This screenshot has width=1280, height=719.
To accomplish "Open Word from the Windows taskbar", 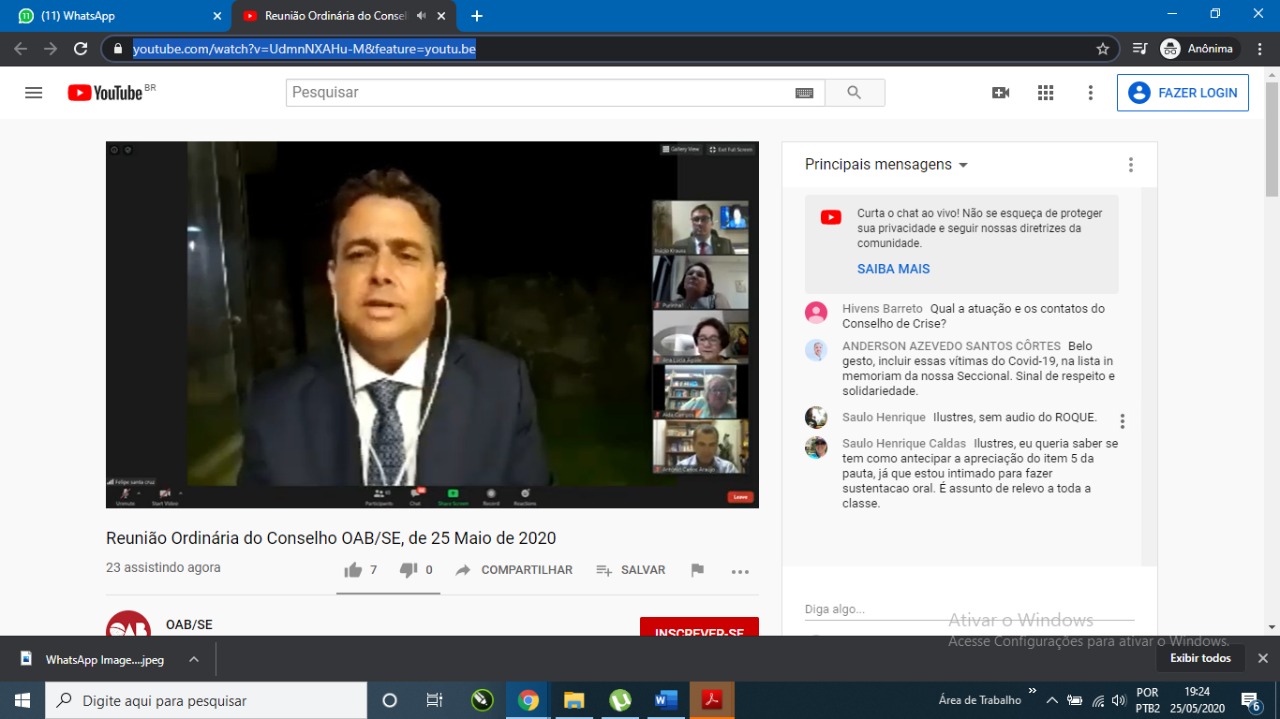I will click(666, 700).
